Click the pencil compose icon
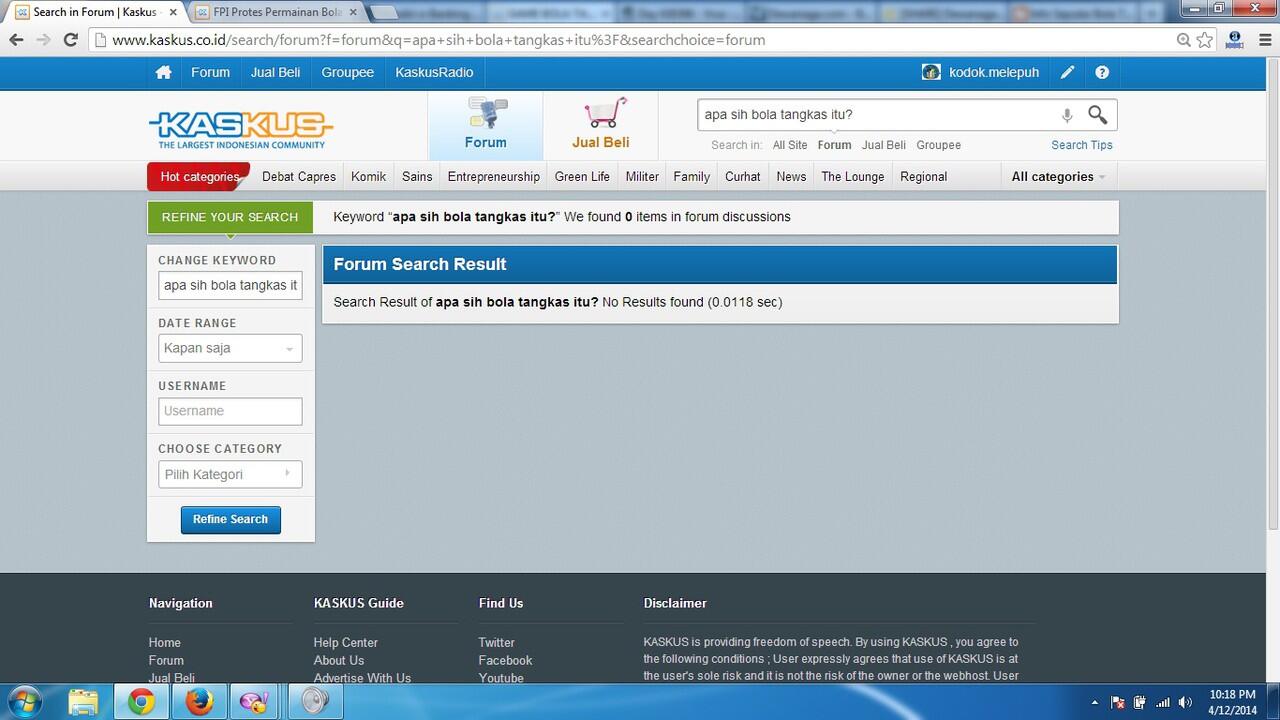The width and height of the screenshot is (1280, 720). (1068, 72)
